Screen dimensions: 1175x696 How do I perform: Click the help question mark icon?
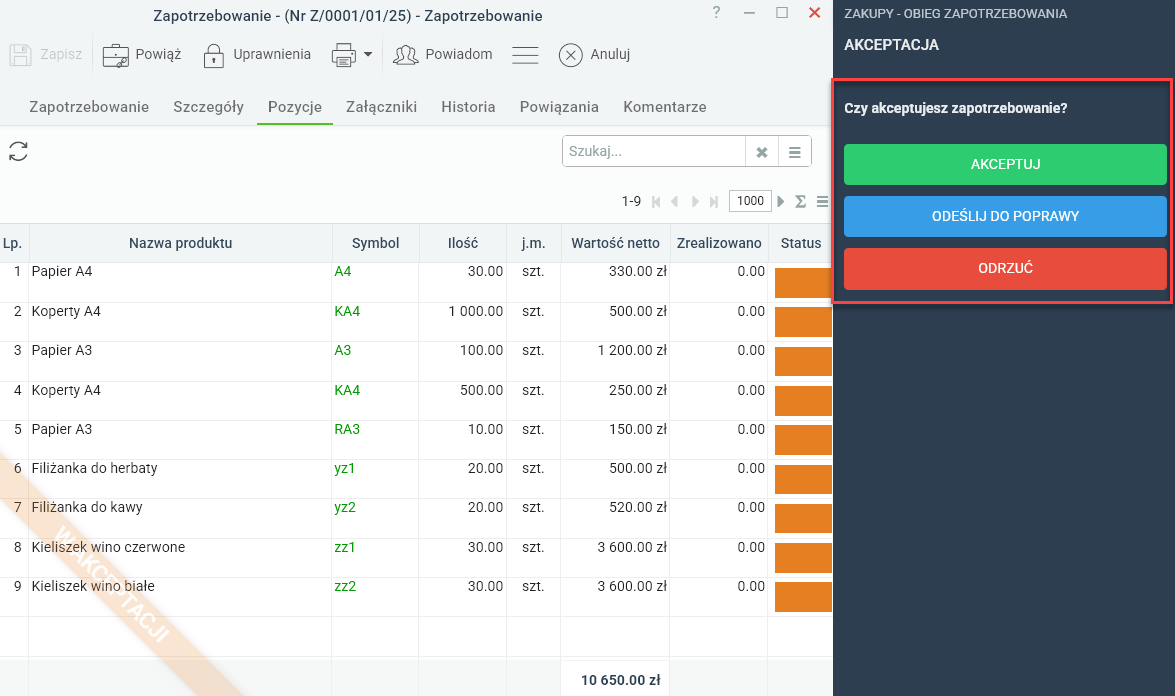[x=716, y=13]
